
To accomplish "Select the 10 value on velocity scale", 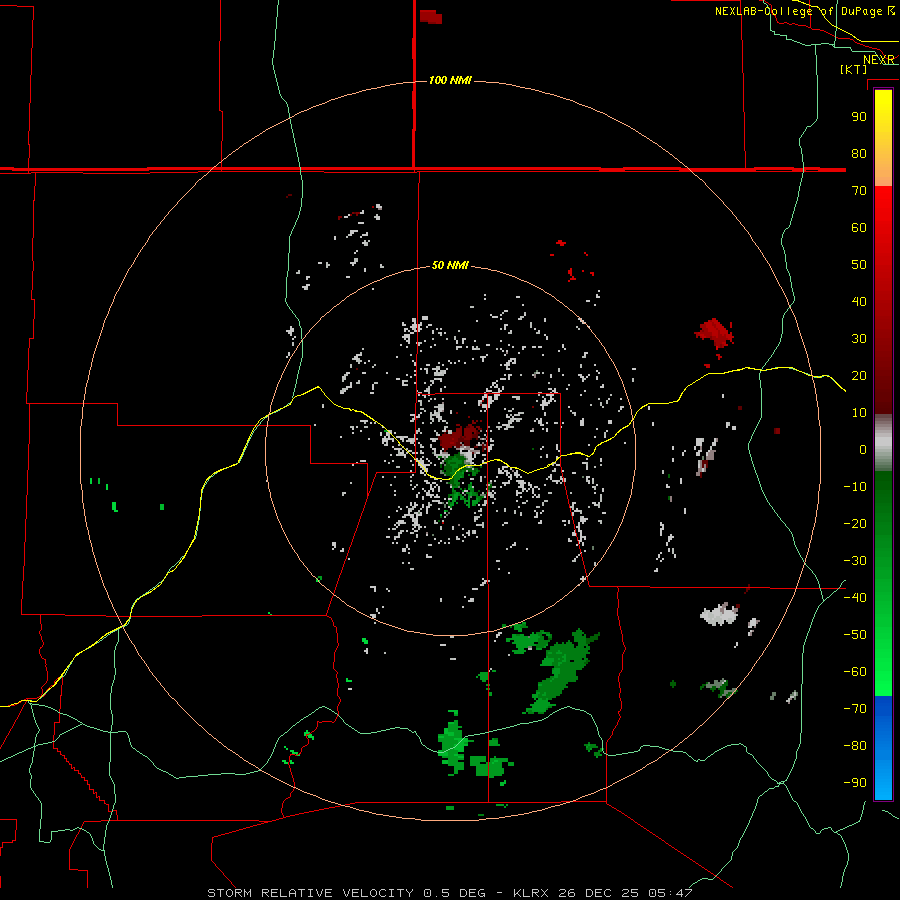I will tap(859, 413).
